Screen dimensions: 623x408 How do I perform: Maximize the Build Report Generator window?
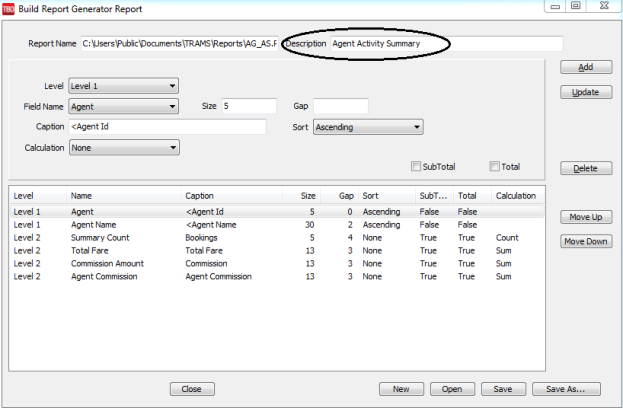click(x=576, y=6)
